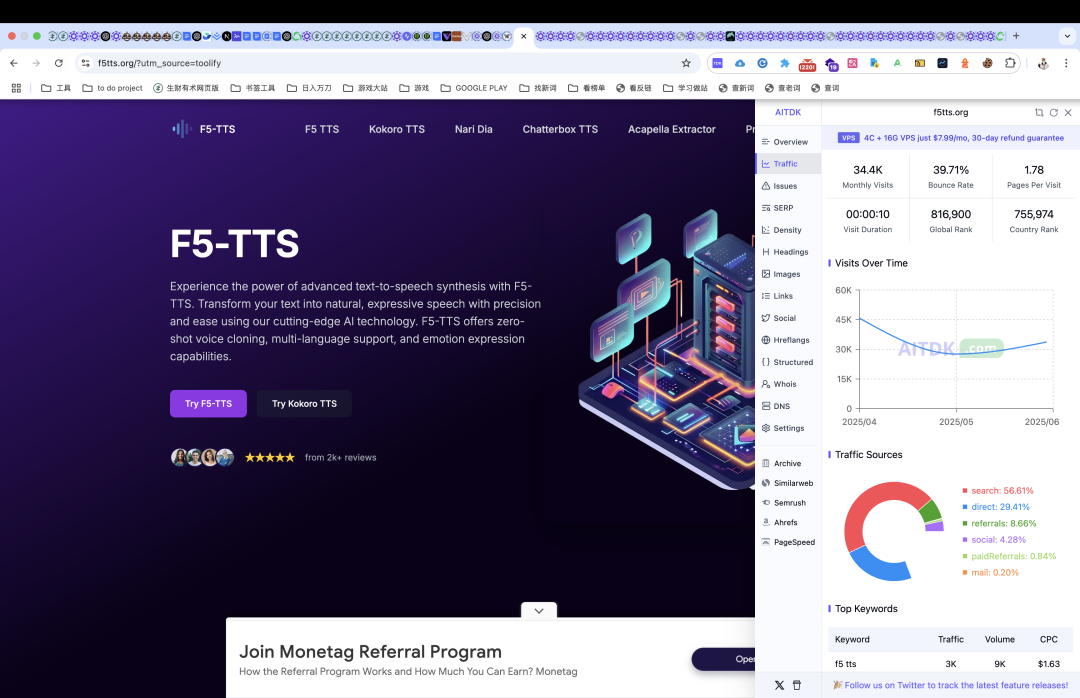Click the Try Kokoro TTS button

tap(304, 404)
